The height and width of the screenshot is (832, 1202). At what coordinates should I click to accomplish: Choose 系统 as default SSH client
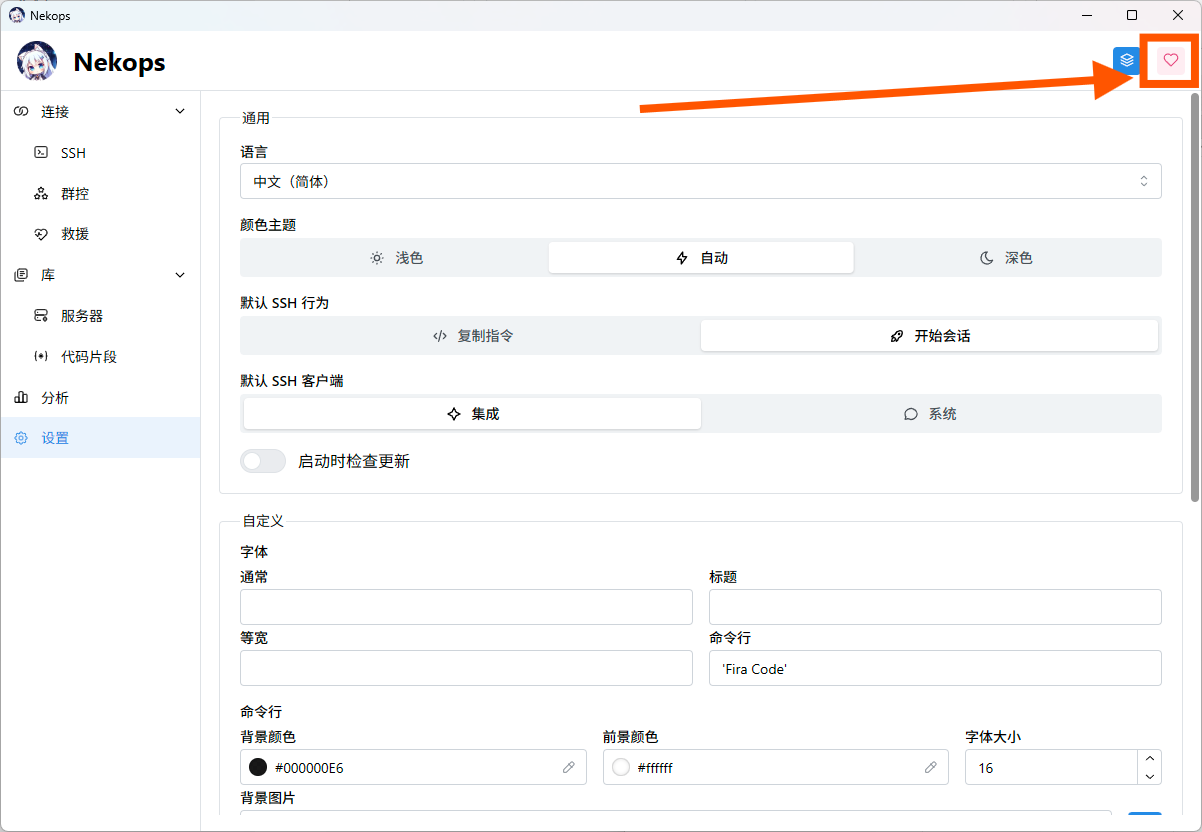click(930, 414)
